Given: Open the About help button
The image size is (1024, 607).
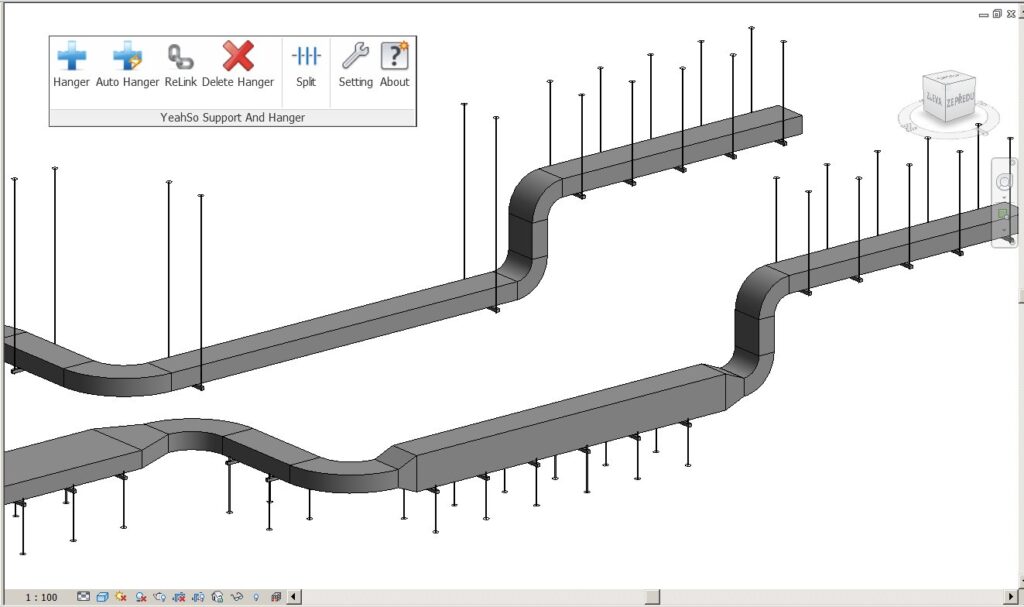Looking at the screenshot, I should click(x=394, y=65).
